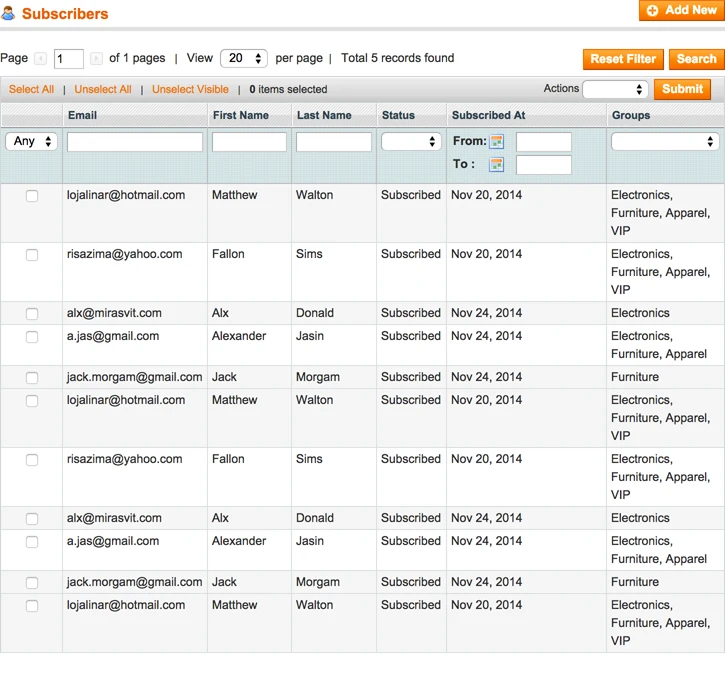
Task: Focus the Email filter text field
Action: pos(135,142)
